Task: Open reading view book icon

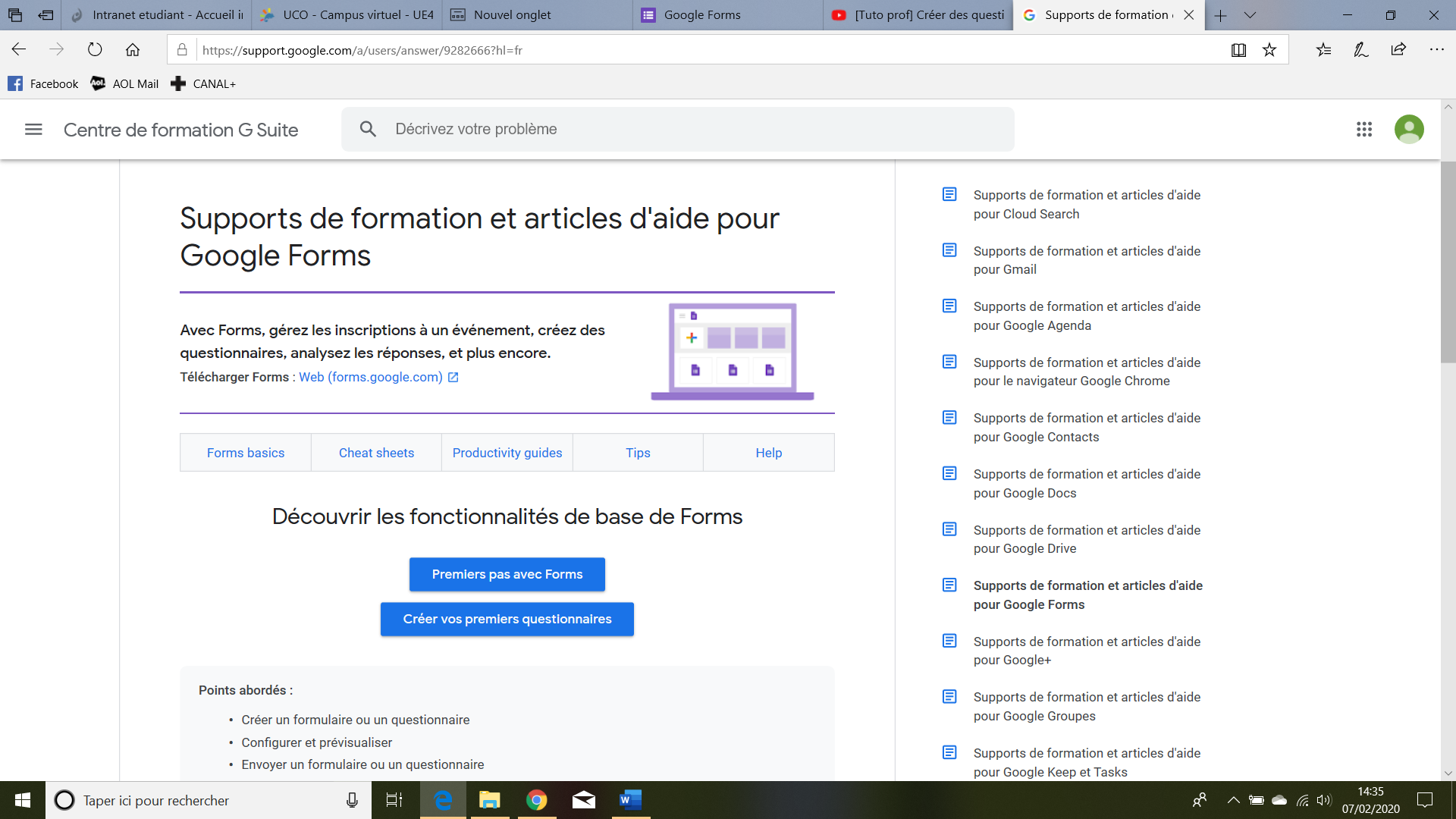Action: click(1238, 50)
